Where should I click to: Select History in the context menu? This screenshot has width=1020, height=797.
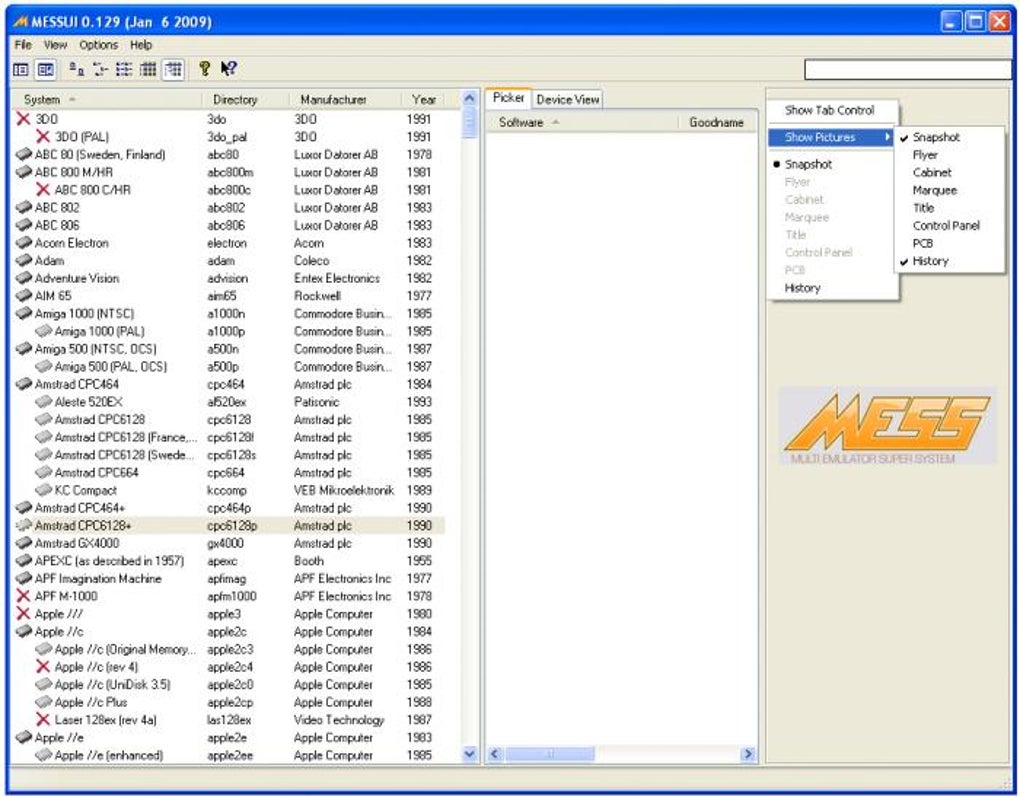pos(832,288)
